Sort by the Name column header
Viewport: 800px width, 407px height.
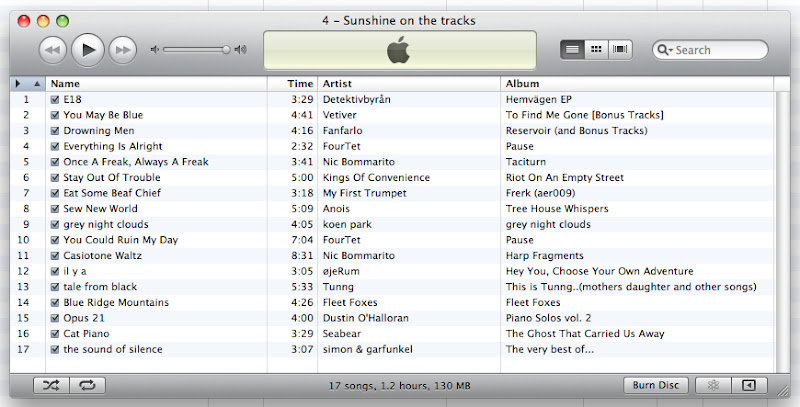[x=156, y=84]
